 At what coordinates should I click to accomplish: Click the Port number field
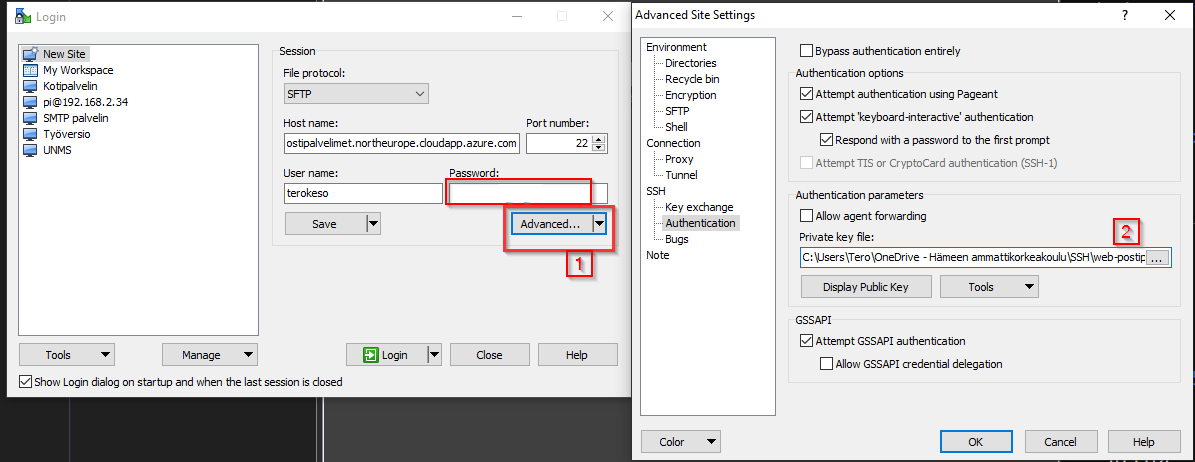point(559,143)
